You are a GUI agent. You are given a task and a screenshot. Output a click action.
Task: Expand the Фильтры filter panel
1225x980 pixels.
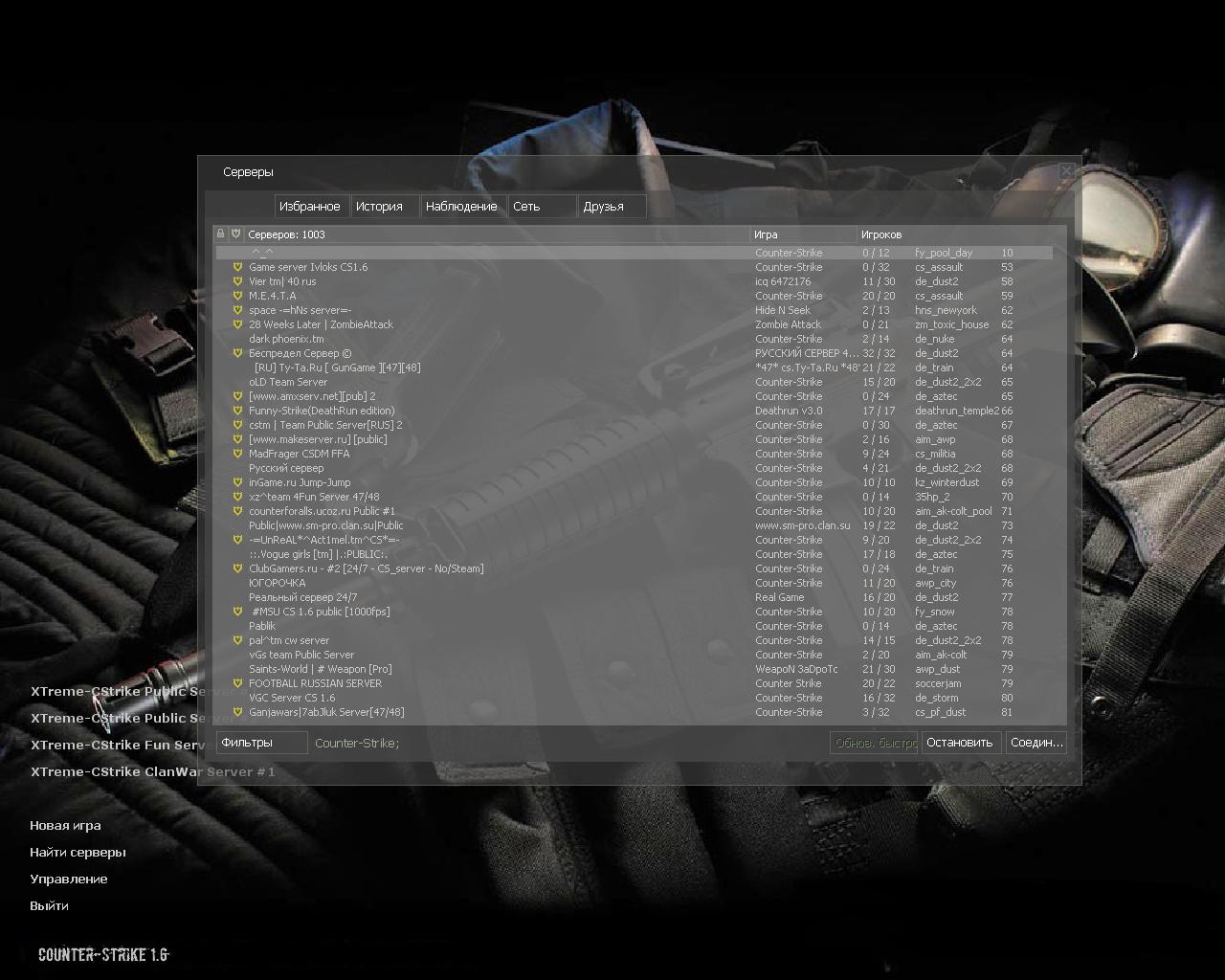click(261, 743)
